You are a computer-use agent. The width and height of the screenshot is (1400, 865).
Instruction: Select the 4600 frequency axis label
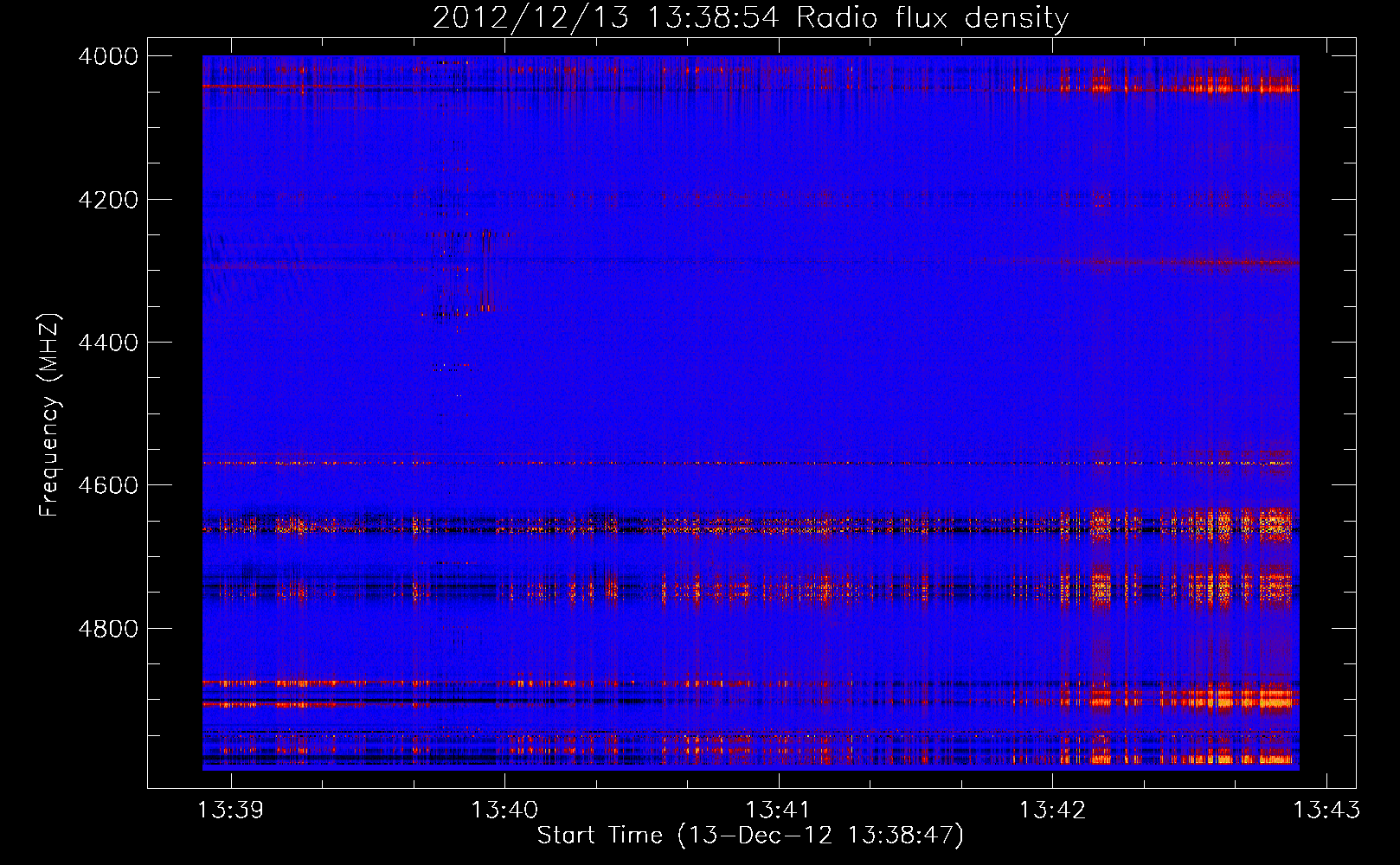[108, 485]
